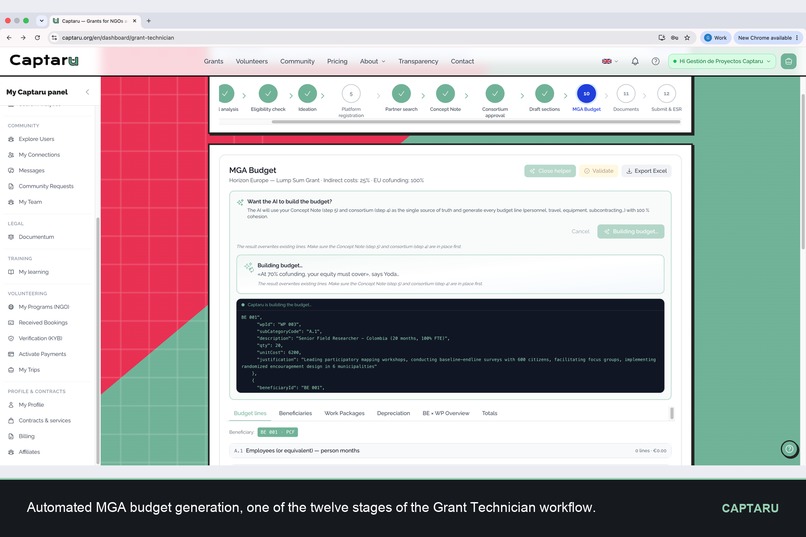Open the notifications bell
The height and width of the screenshot is (537, 806).
pos(635,61)
